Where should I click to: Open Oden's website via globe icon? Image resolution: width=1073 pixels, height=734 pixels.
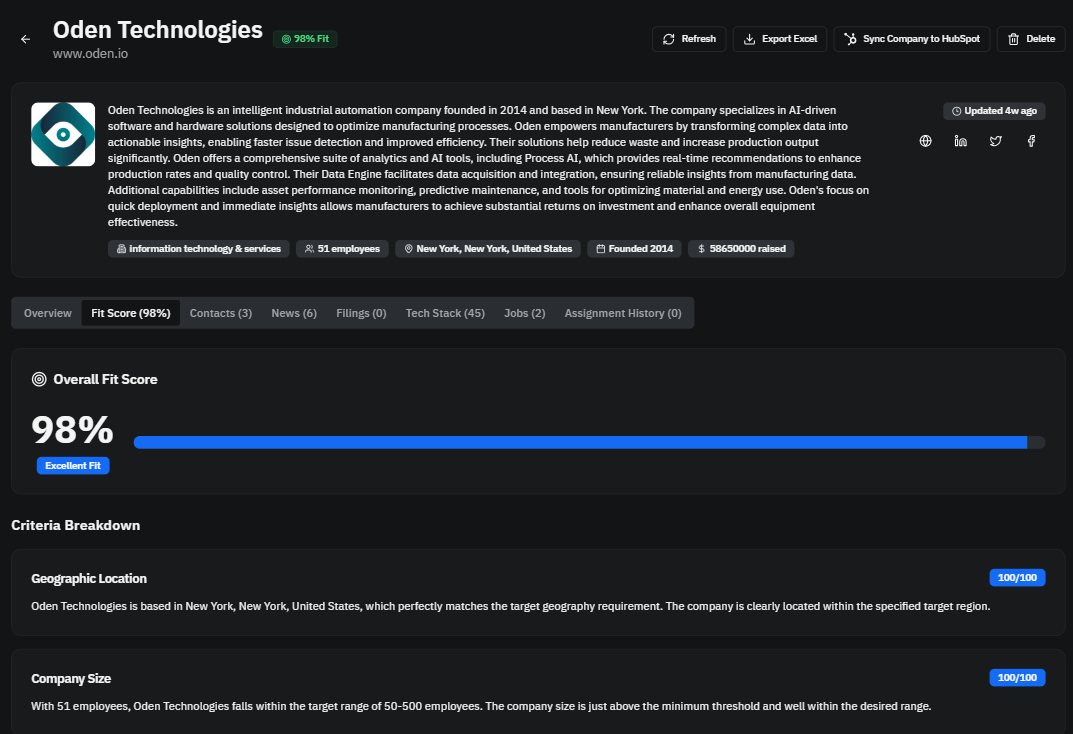coord(925,141)
